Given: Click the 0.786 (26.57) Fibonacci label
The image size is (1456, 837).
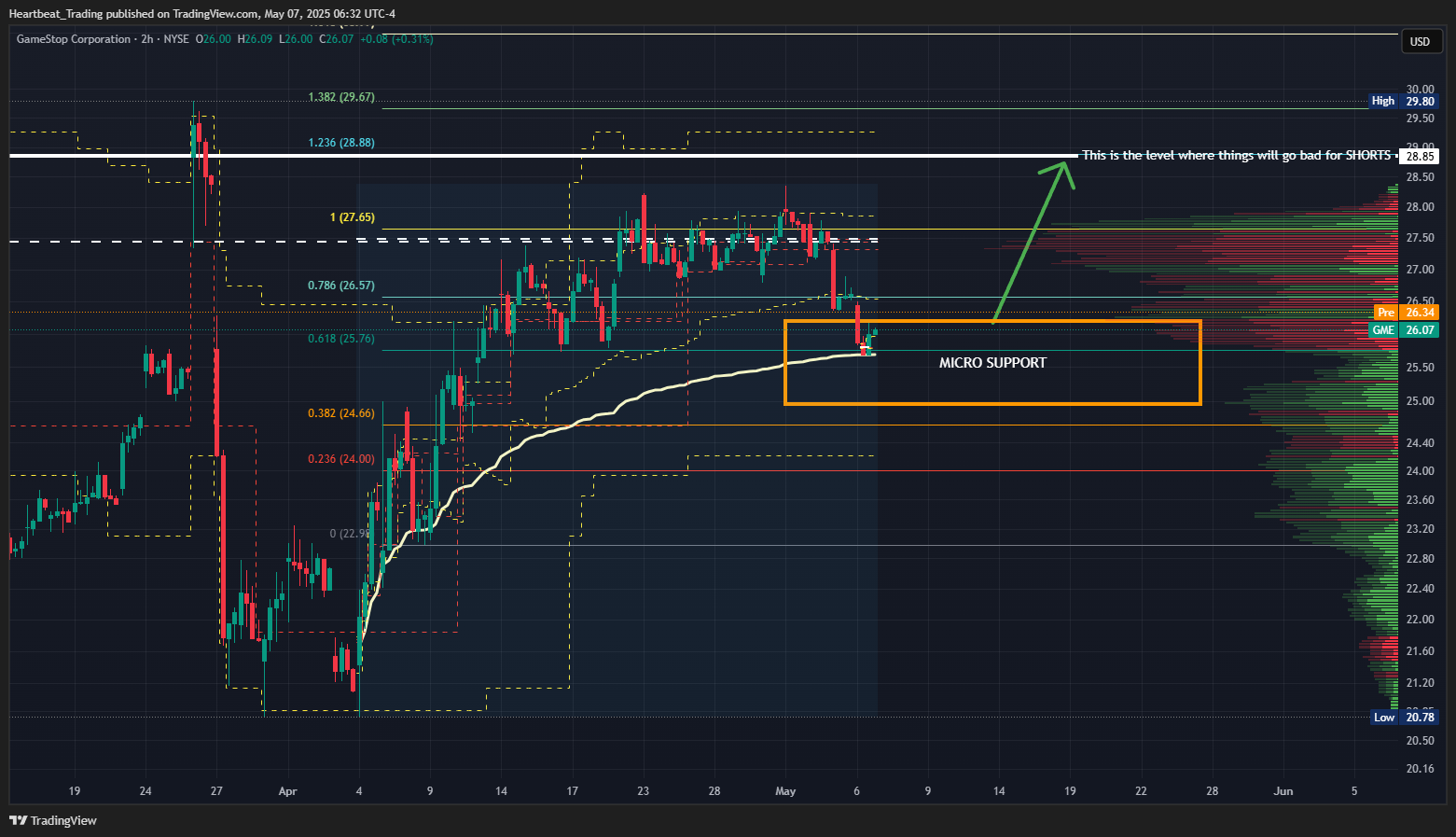Looking at the screenshot, I should coord(341,286).
